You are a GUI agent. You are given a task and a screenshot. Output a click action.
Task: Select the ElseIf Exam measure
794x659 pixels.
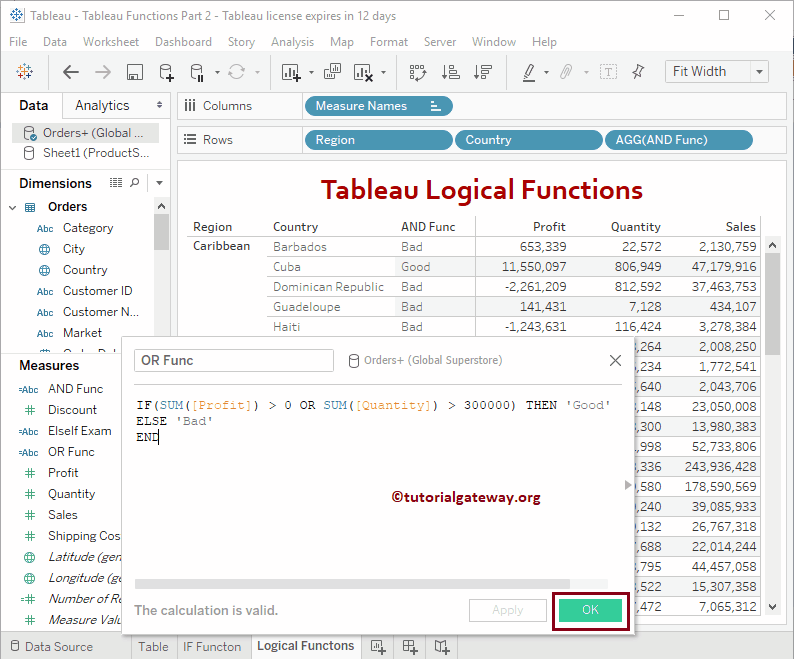(80, 431)
